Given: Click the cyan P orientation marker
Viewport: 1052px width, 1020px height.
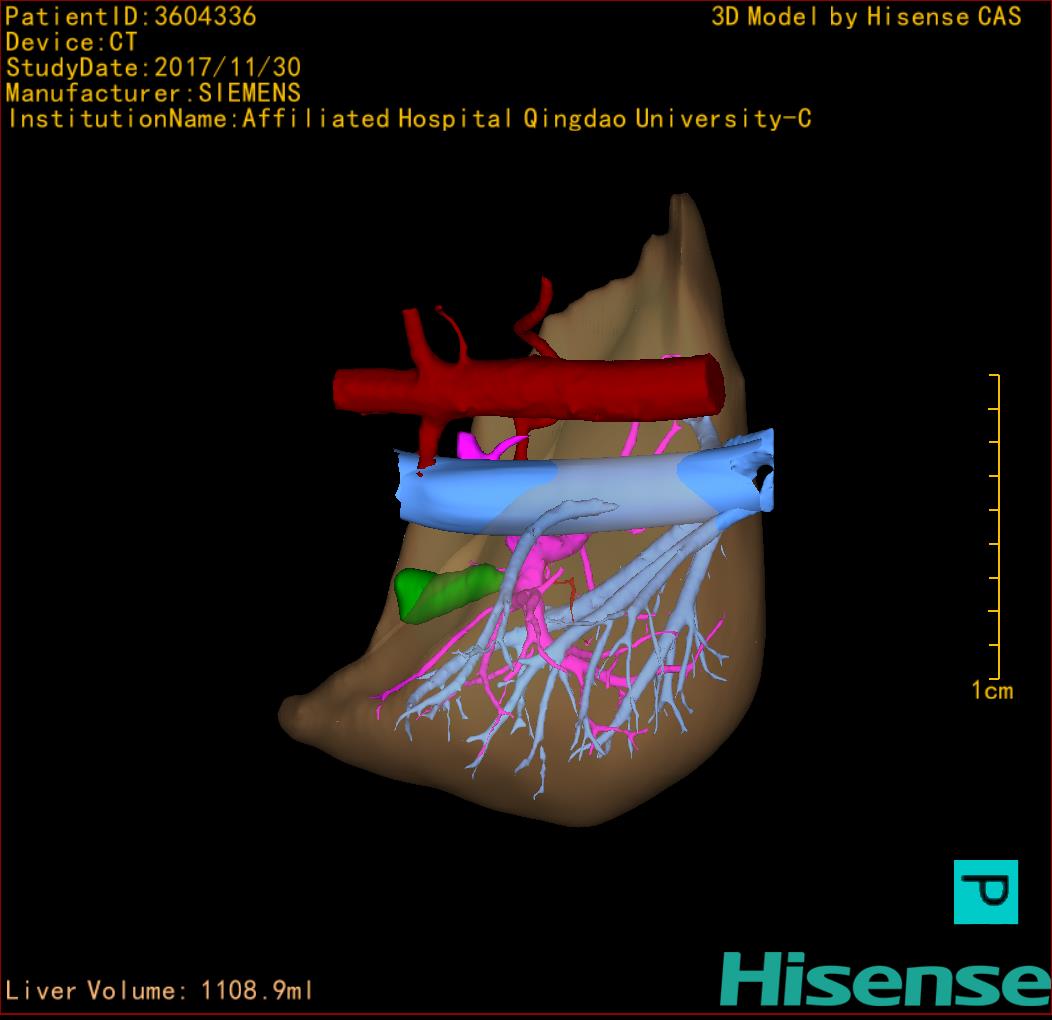Looking at the screenshot, I should click(x=985, y=891).
